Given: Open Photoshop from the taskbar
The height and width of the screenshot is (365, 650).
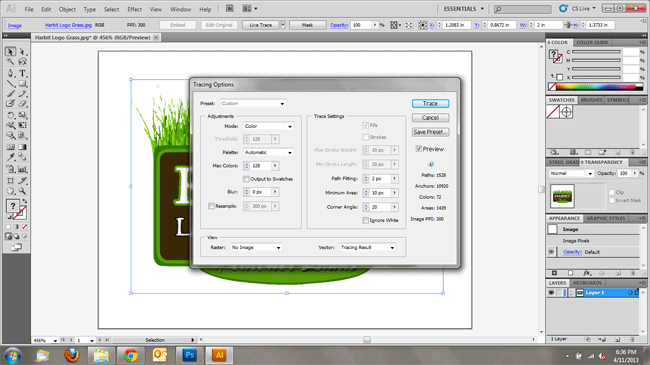Looking at the screenshot, I should coord(189,355).
